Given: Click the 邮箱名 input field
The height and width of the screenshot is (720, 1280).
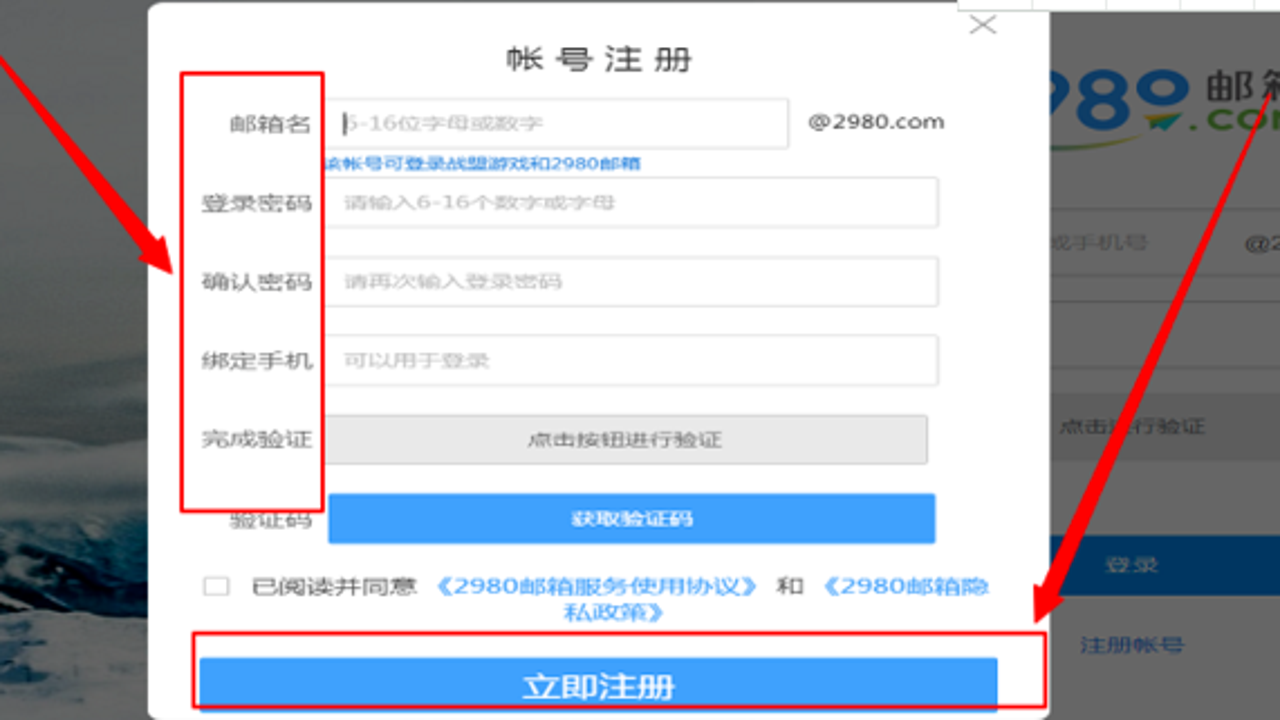Looking at the screenshot, I should click(558, 123).
